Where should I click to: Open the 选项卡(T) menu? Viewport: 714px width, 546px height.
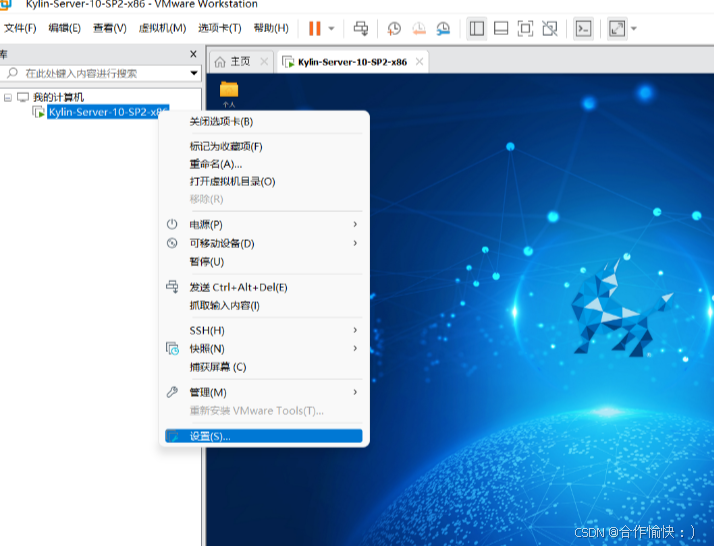(x=219, y=28)
